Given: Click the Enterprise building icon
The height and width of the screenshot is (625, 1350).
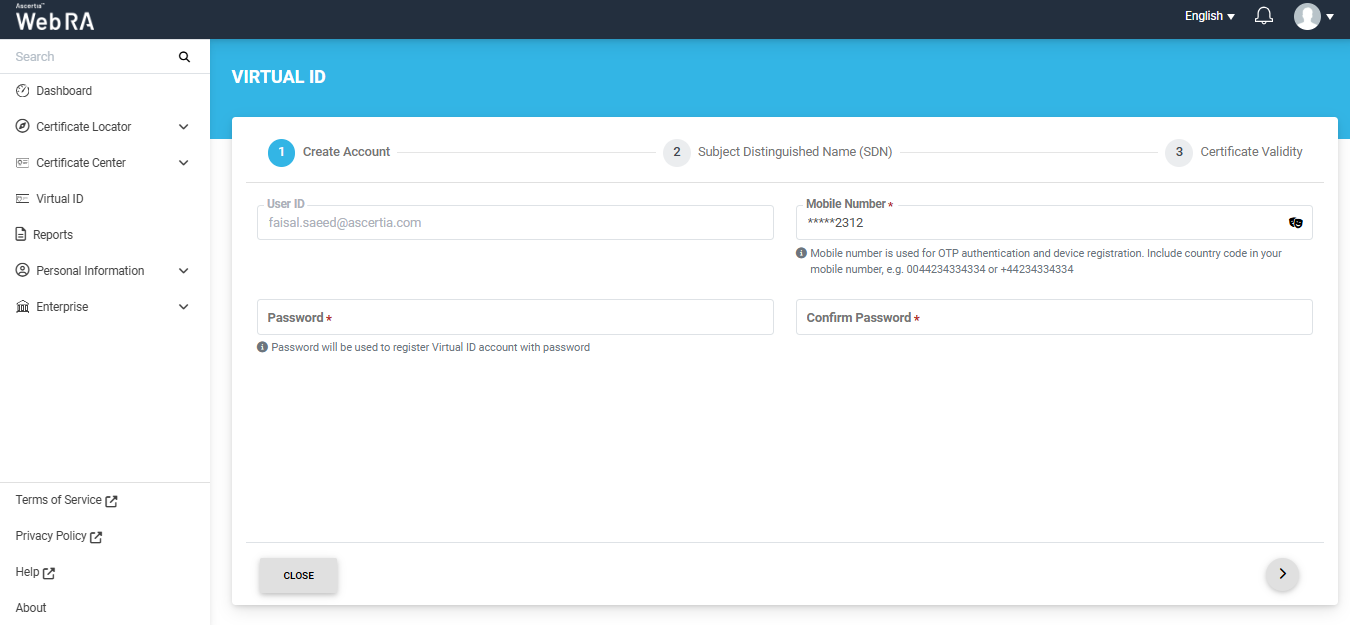Looking at the screenshot, I should pos(23,307).
